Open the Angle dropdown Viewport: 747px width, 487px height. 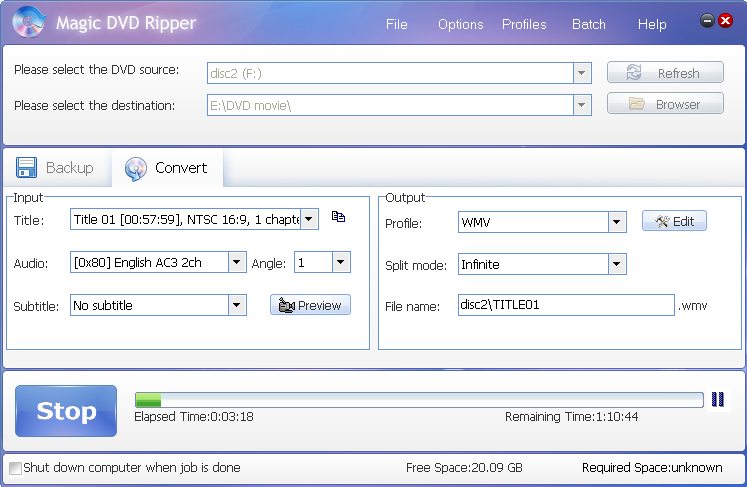(341, 262)
